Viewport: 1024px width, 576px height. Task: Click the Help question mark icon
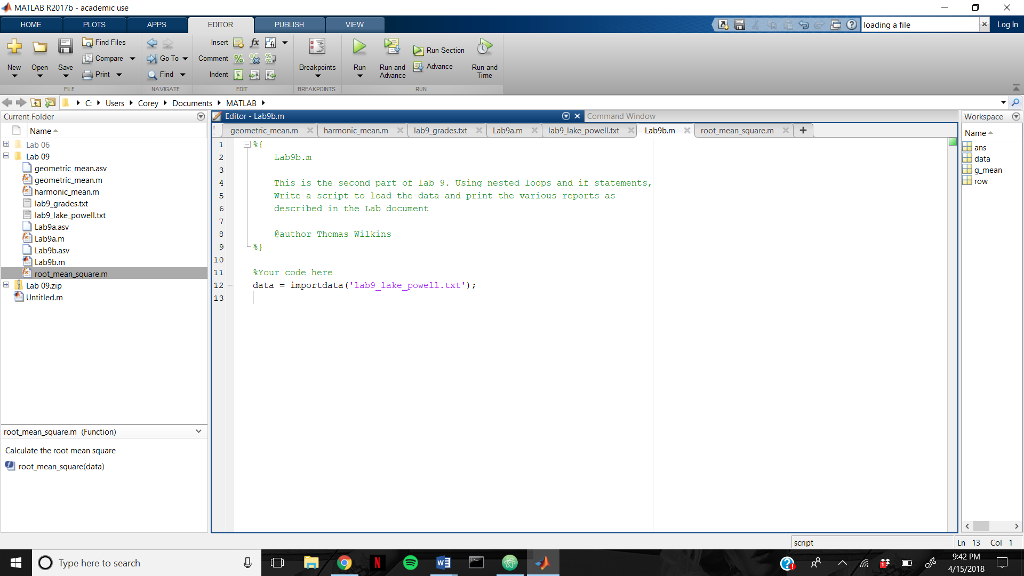point(852,25)
